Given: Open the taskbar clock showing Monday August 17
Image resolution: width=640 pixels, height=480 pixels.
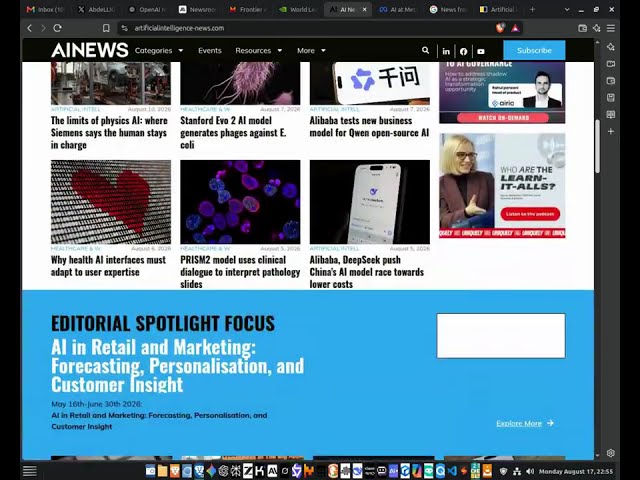Looking at the screenshot, I should pyautogui.click(x=576, y=471).
